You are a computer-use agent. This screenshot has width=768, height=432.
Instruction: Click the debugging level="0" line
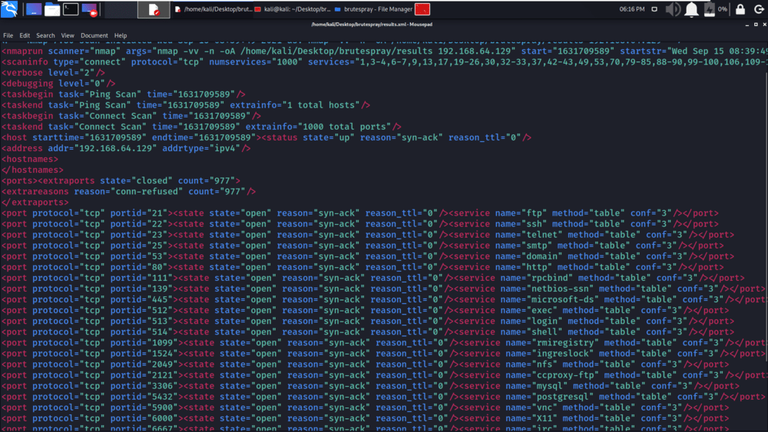point(58,83)
